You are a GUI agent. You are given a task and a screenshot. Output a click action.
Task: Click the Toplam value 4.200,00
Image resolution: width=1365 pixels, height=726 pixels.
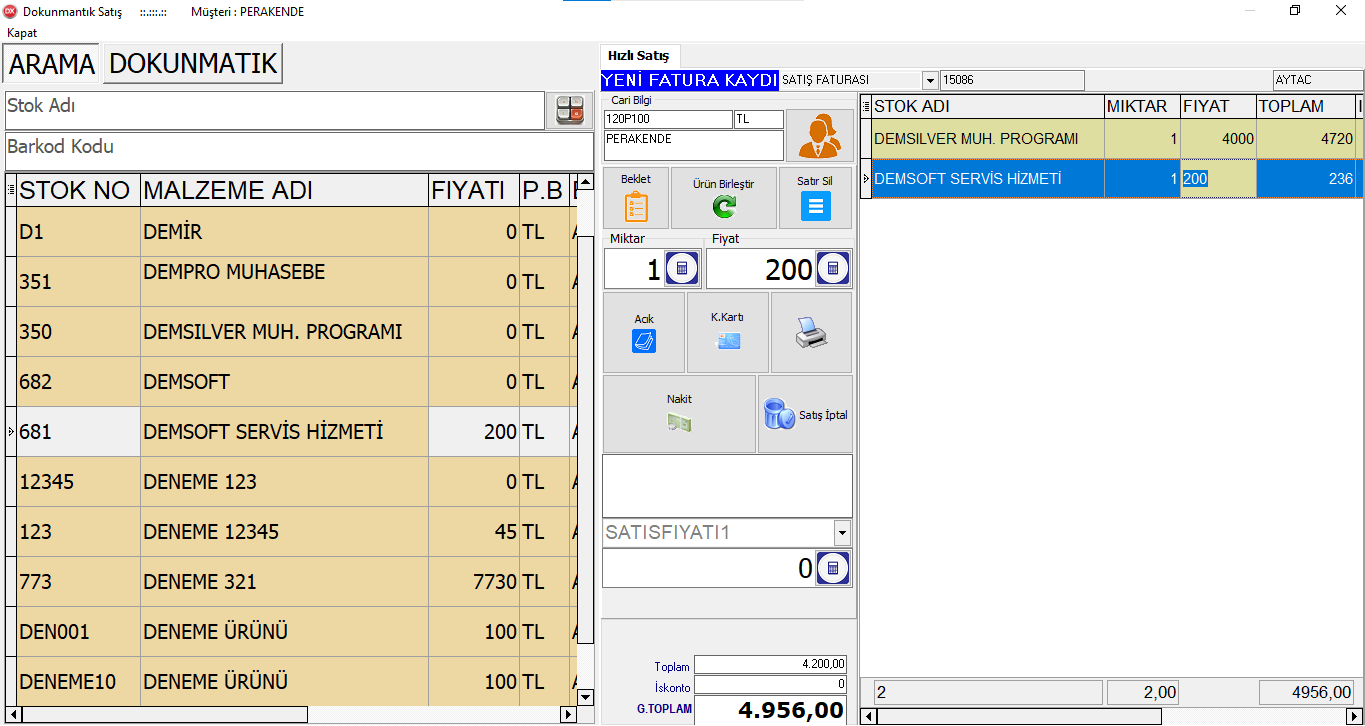(x=770, y=664)
